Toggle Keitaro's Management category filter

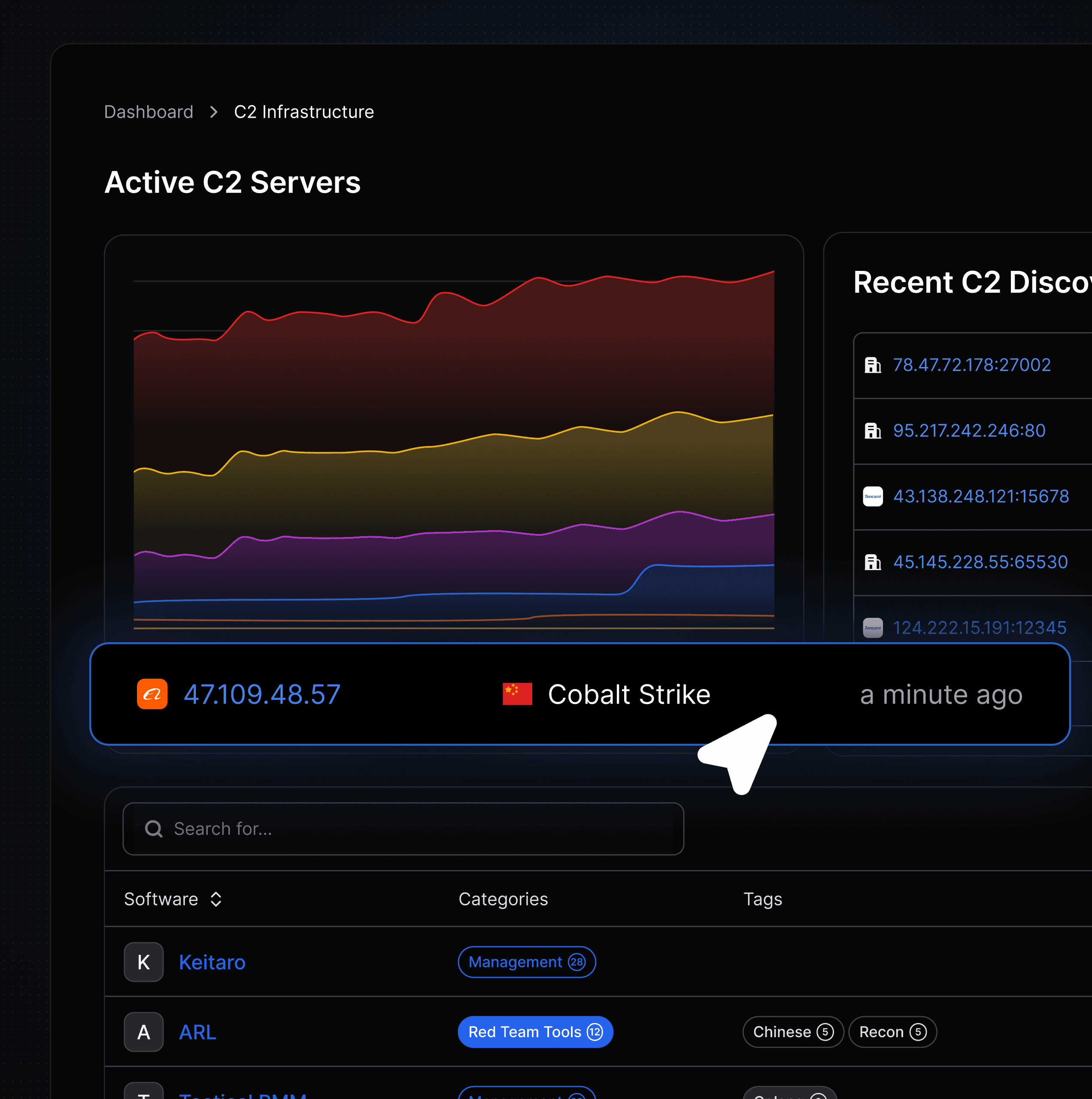(x=526, y=962)
